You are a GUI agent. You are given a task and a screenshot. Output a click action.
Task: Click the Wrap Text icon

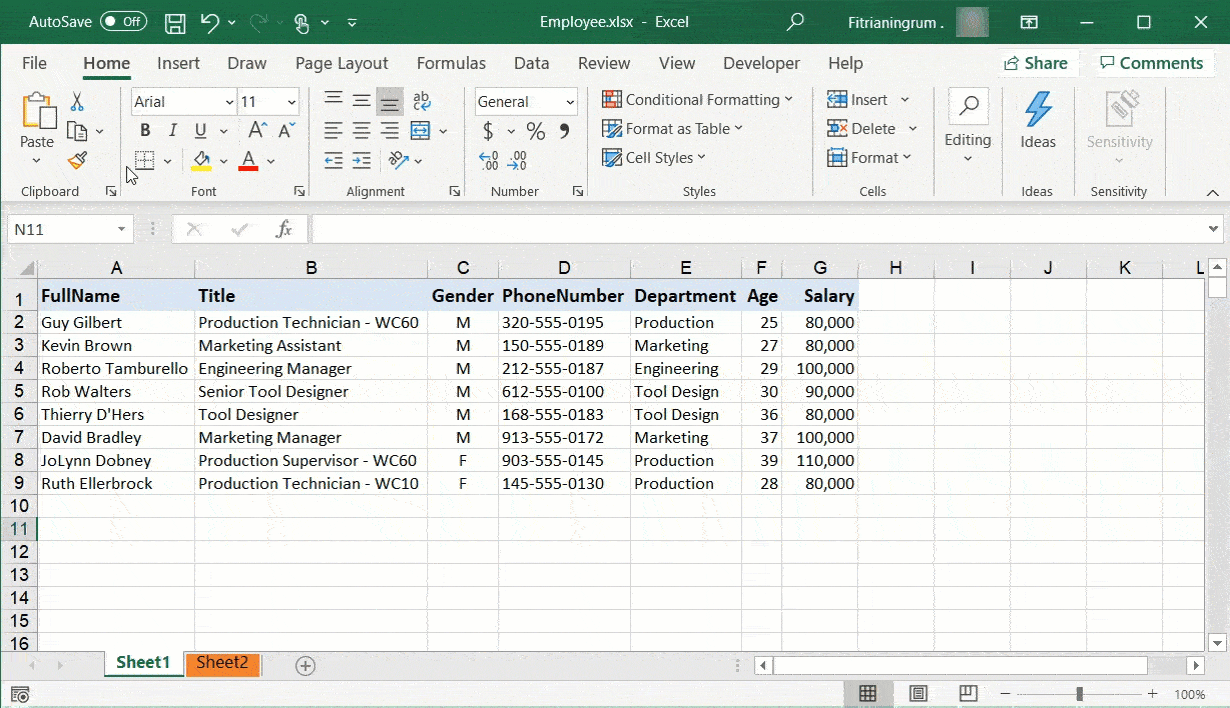(421, 101)
